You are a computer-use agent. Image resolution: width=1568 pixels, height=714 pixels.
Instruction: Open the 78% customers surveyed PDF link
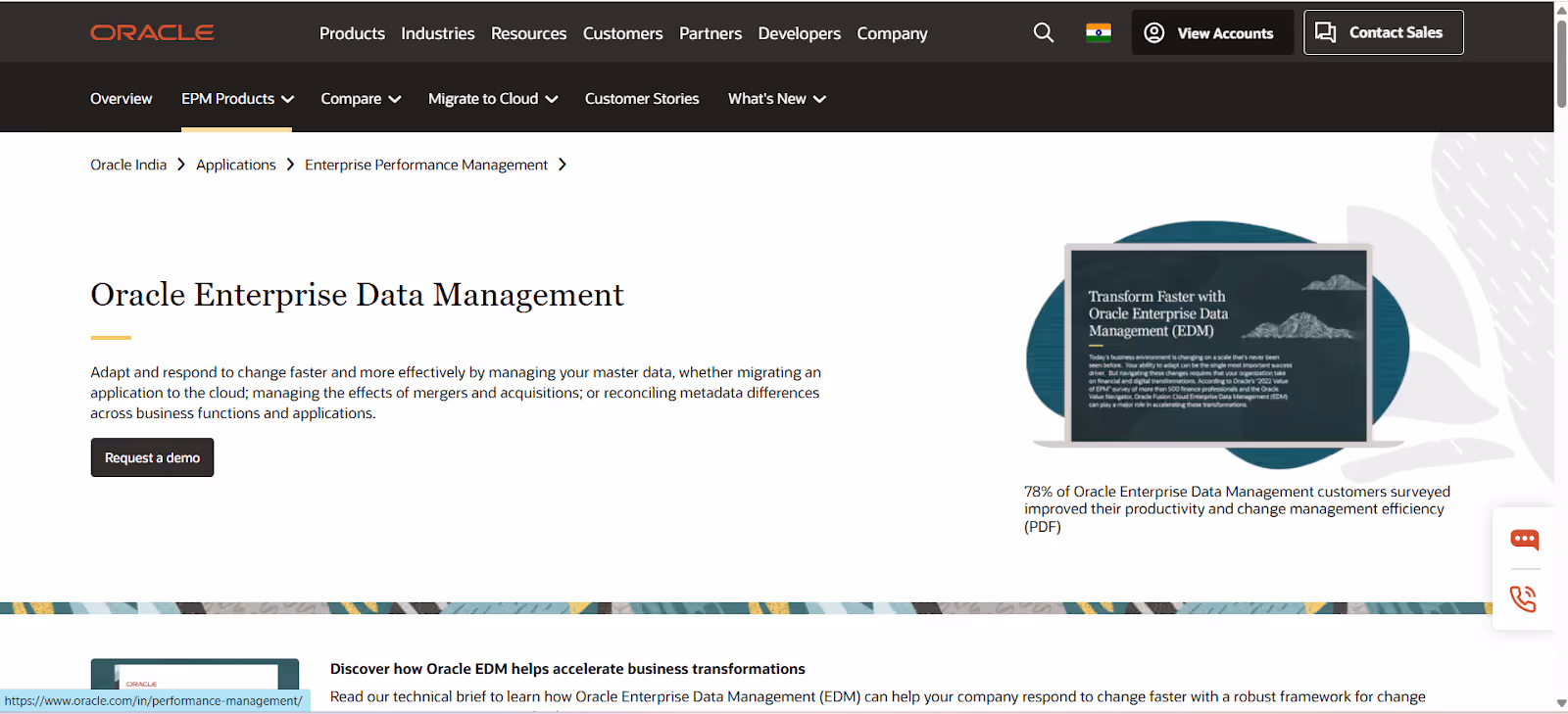point(1237,509)
